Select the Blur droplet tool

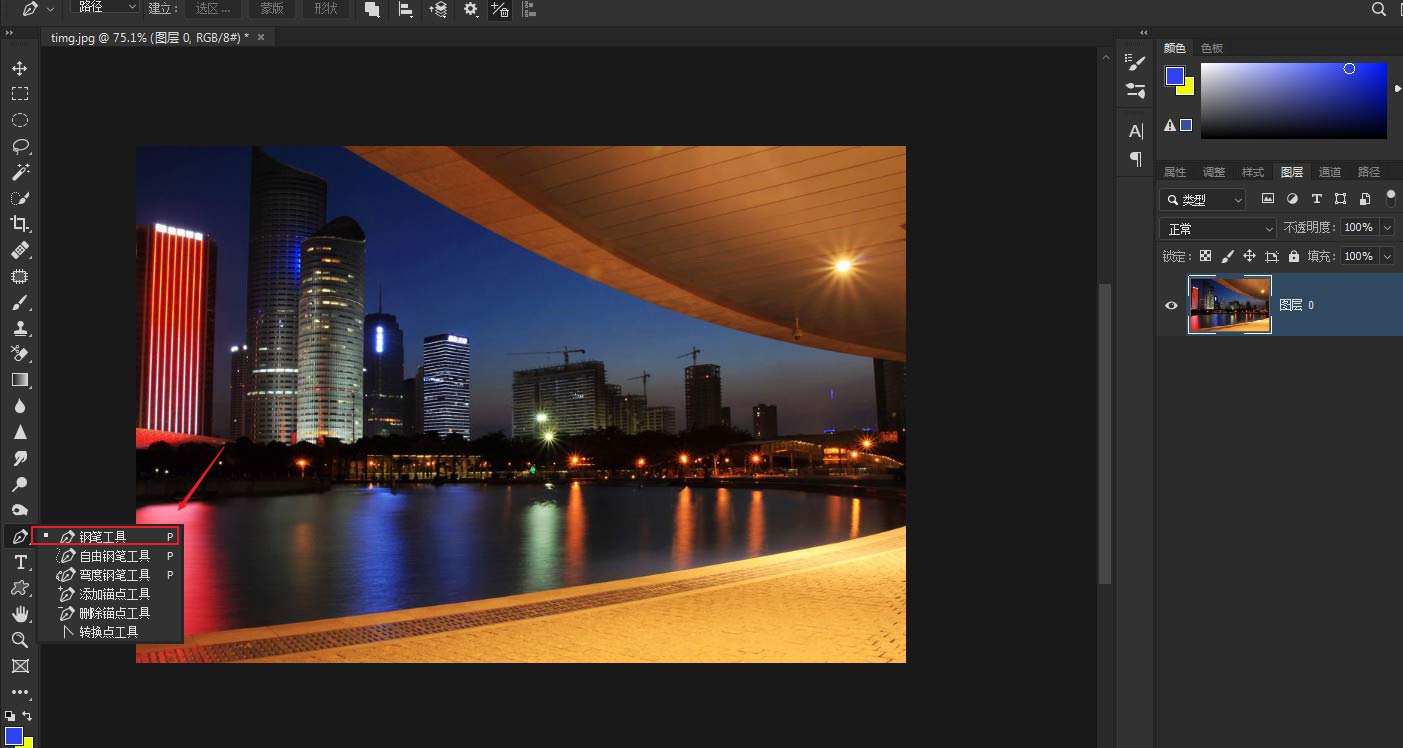[19, 406]
